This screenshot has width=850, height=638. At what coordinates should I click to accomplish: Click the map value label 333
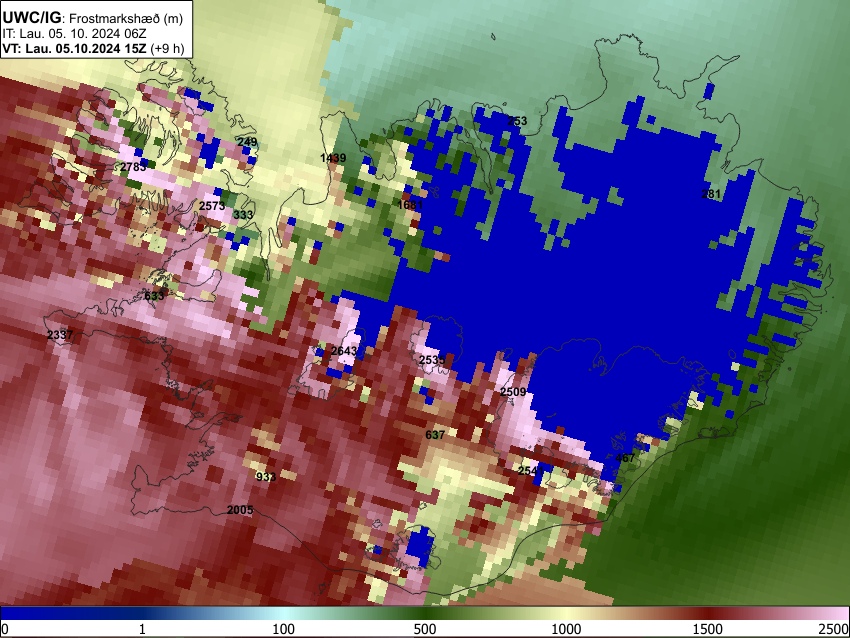pos(243,215)
